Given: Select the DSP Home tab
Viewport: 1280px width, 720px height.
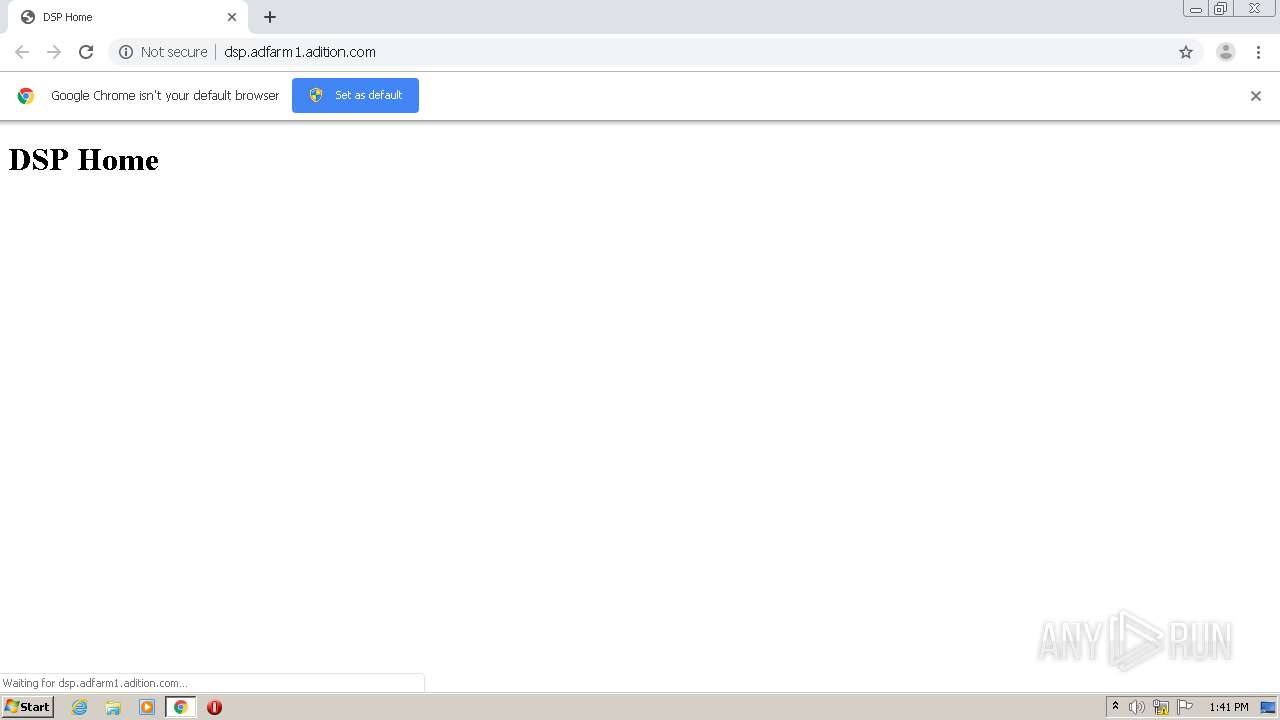Looking at the screenshot, I should coord(128,17).
